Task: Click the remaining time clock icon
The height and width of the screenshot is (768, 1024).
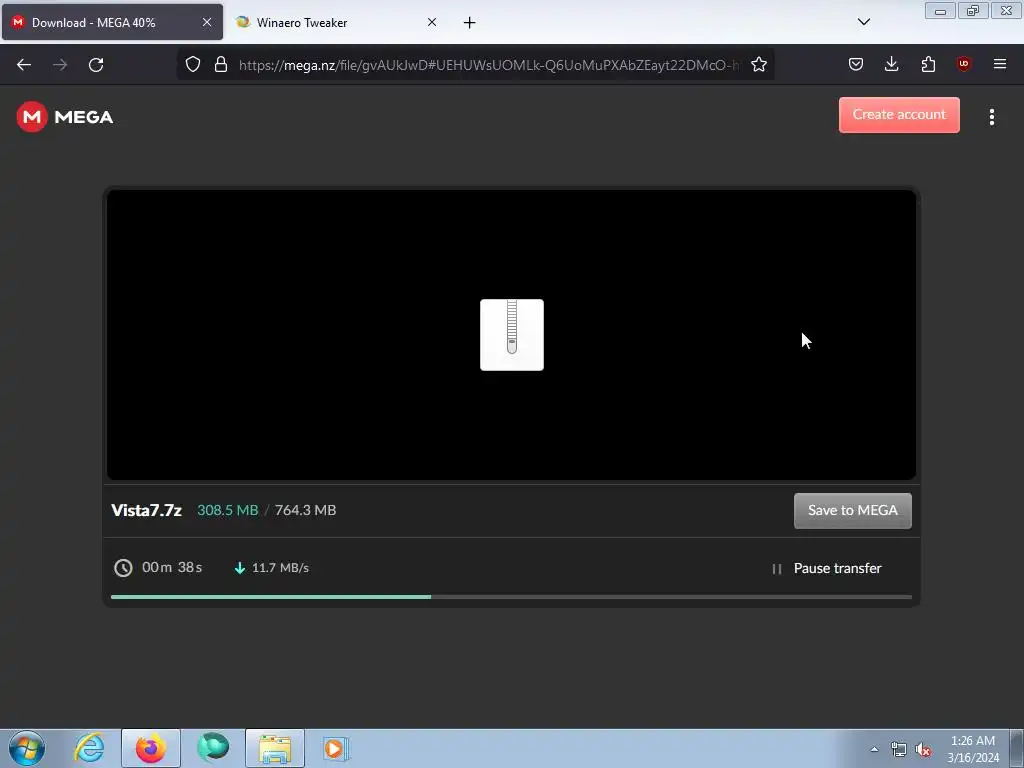Action: point(123,568)
